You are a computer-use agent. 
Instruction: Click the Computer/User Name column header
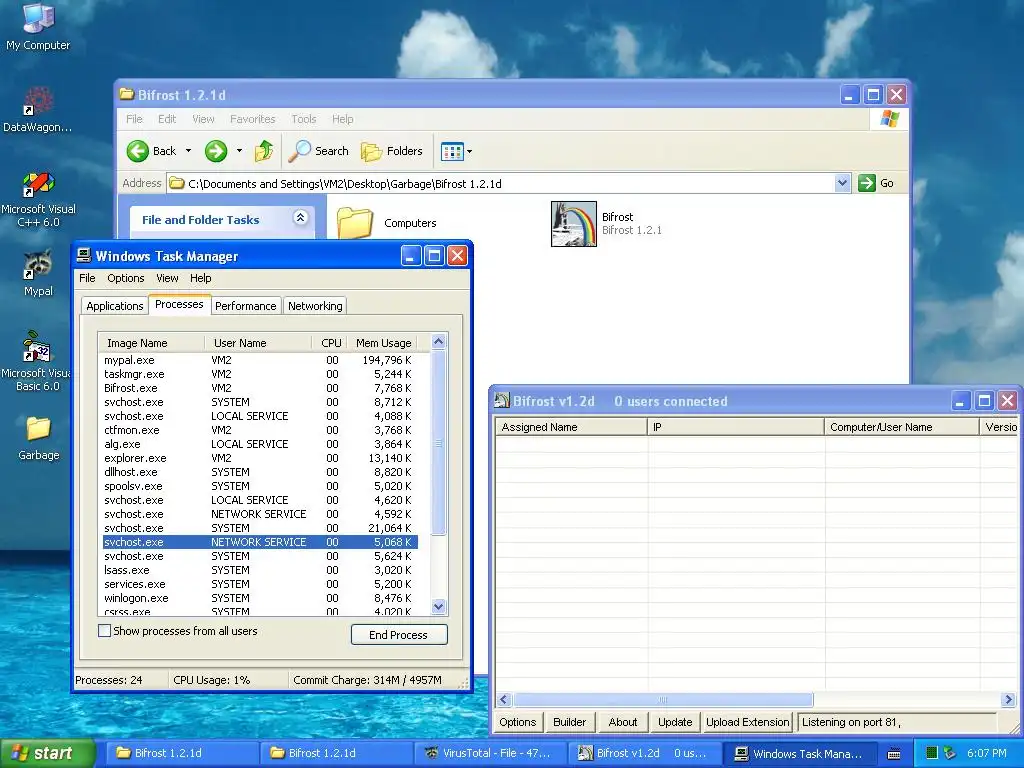pos(902,427)
